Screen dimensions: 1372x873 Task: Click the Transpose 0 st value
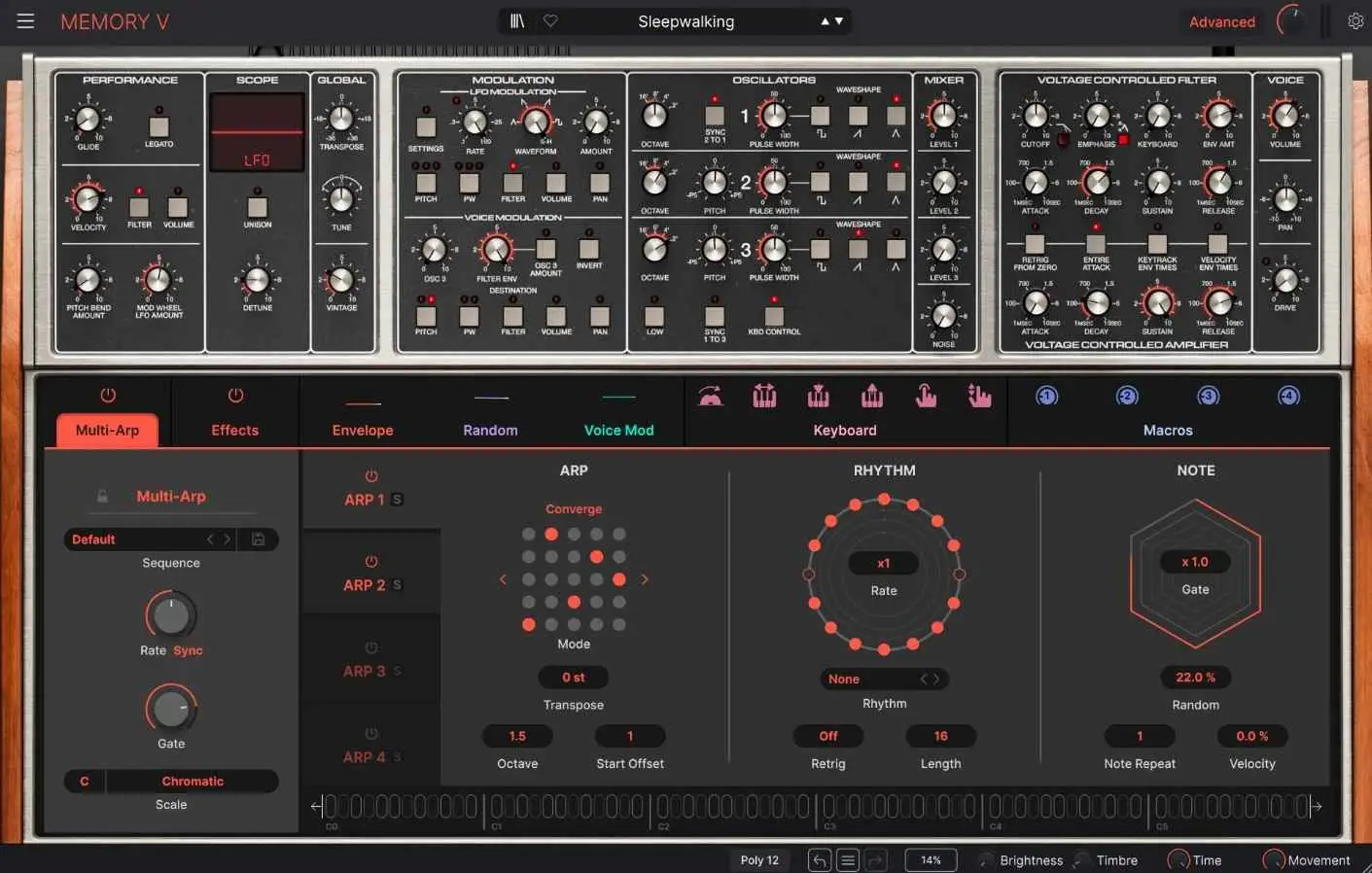coord(574,677)
